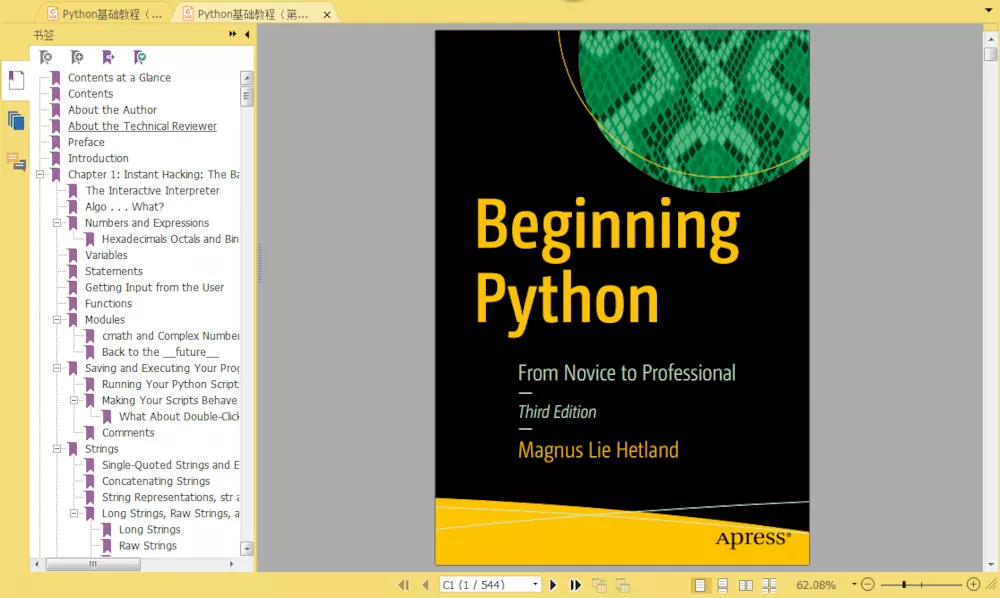Open the Contents bookmark
Screen dimensions: 1000x598
pos(91,94)
